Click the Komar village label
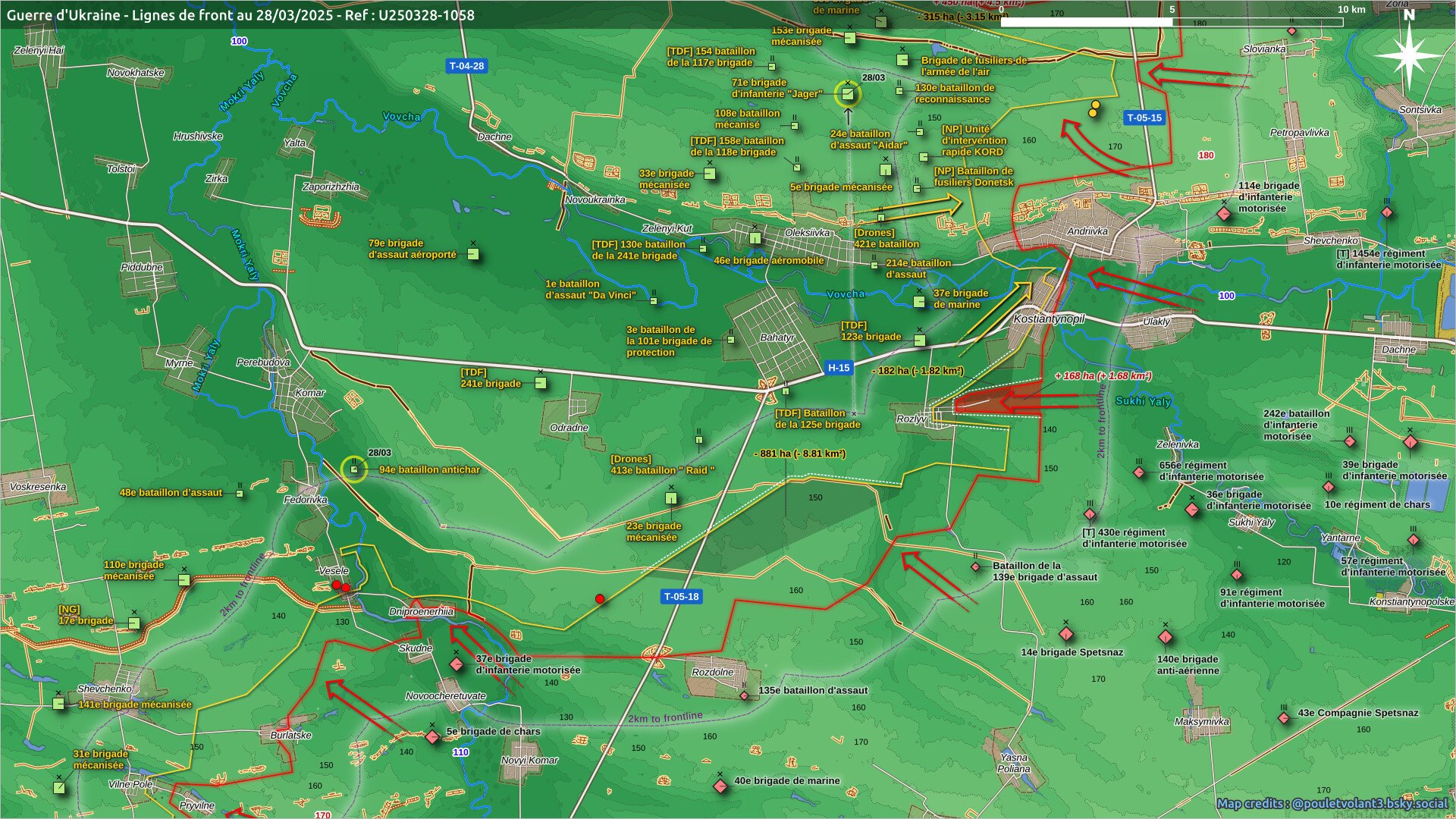This screenshot has height=819, width=1456. [309, 393]
